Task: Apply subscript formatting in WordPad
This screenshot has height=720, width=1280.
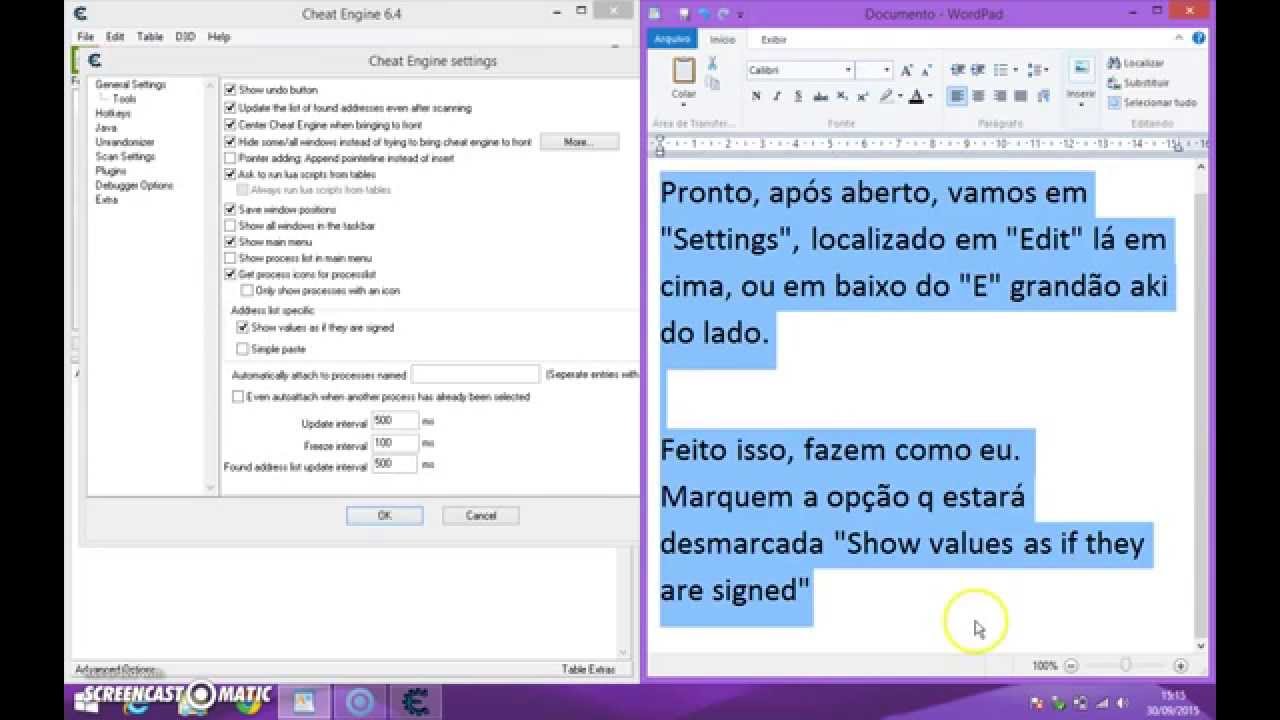Action: 842,96
